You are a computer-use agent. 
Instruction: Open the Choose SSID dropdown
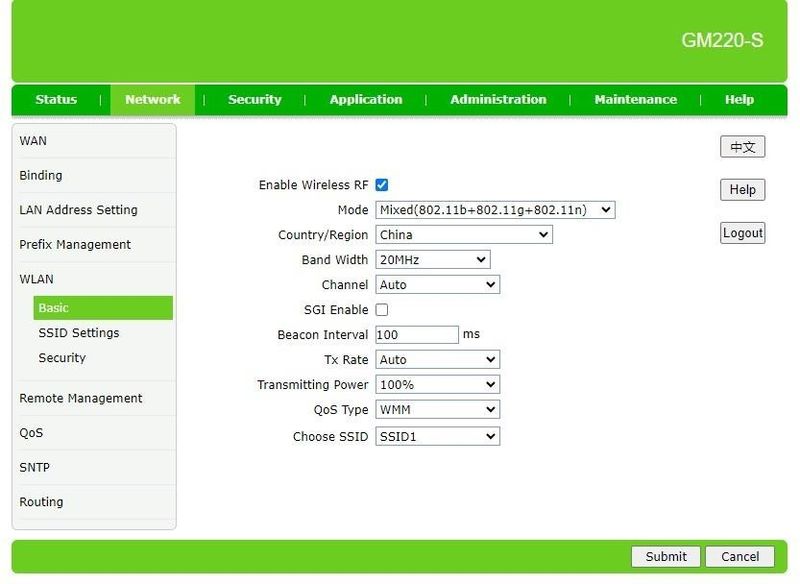pyautogui.click(x=436, y=435)
